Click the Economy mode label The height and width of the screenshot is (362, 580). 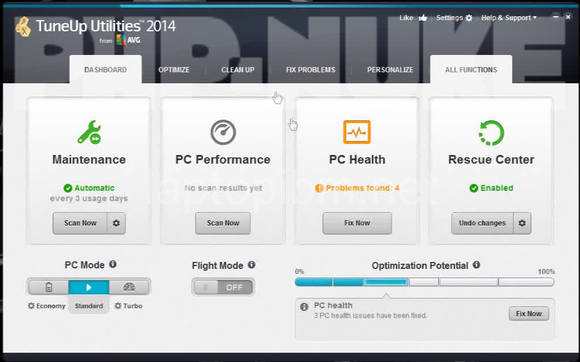[x=51, y=306]
